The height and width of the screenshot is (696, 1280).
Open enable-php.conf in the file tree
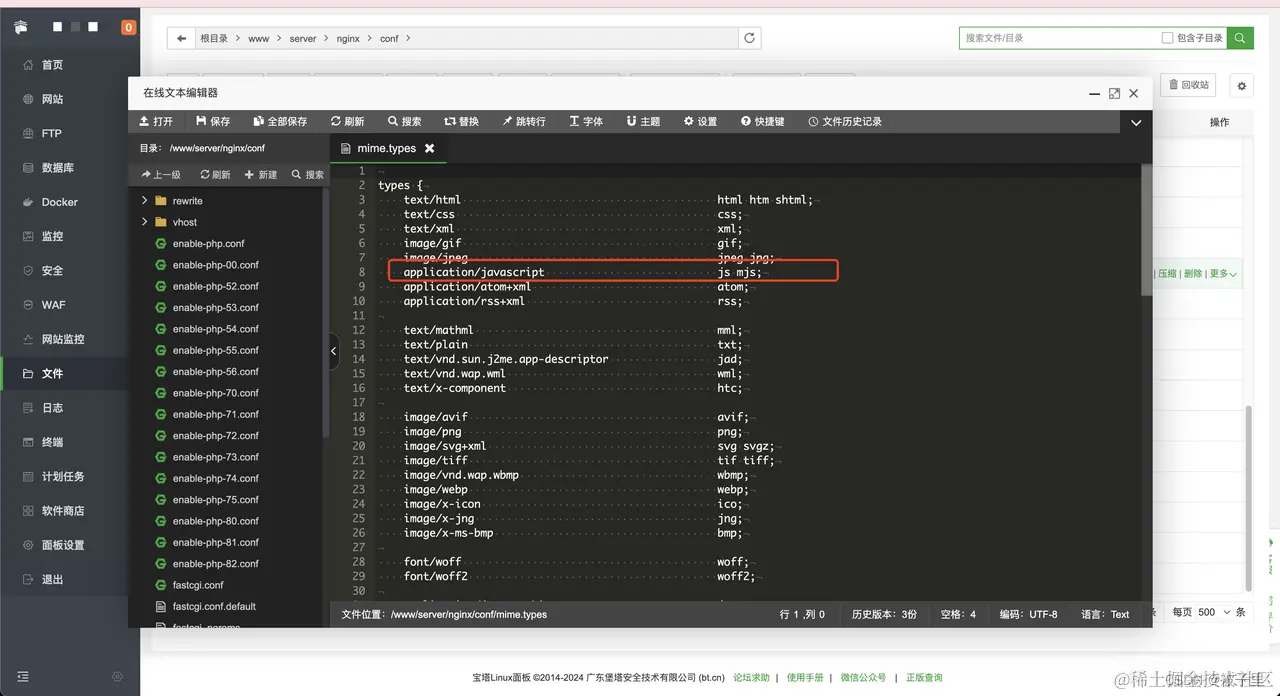(208, 244)
